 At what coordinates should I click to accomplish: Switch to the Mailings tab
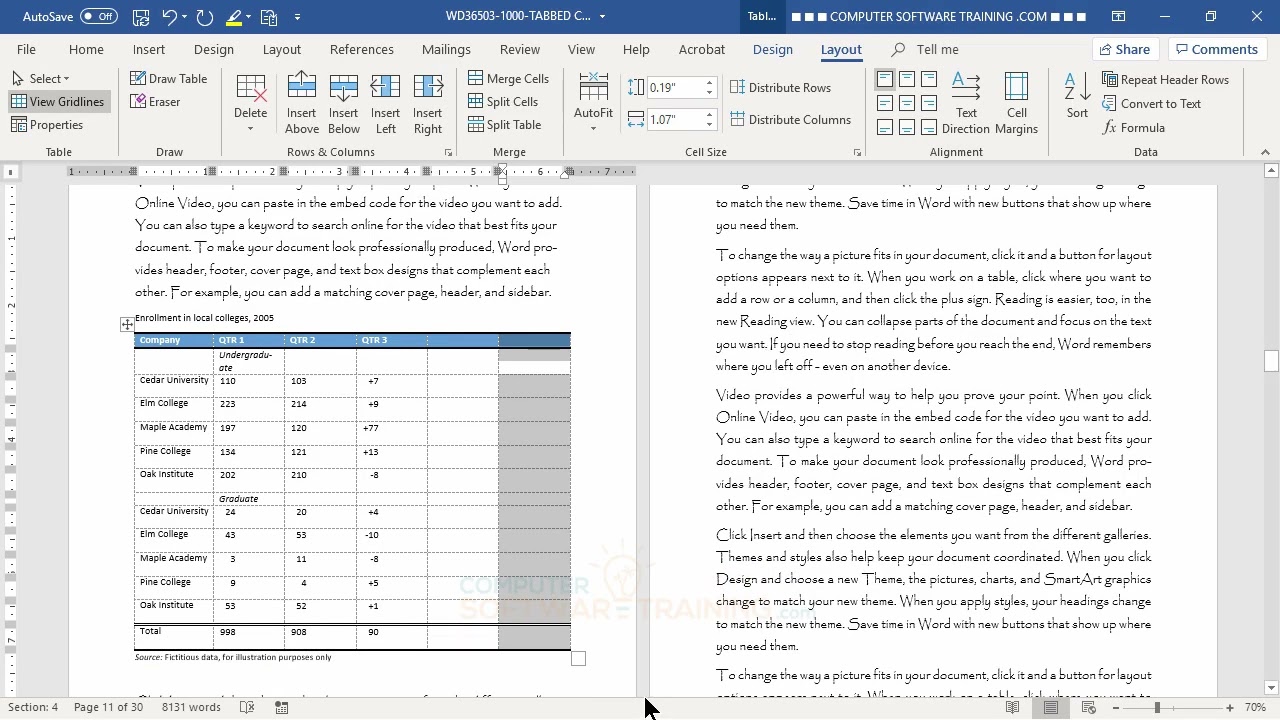446,49
